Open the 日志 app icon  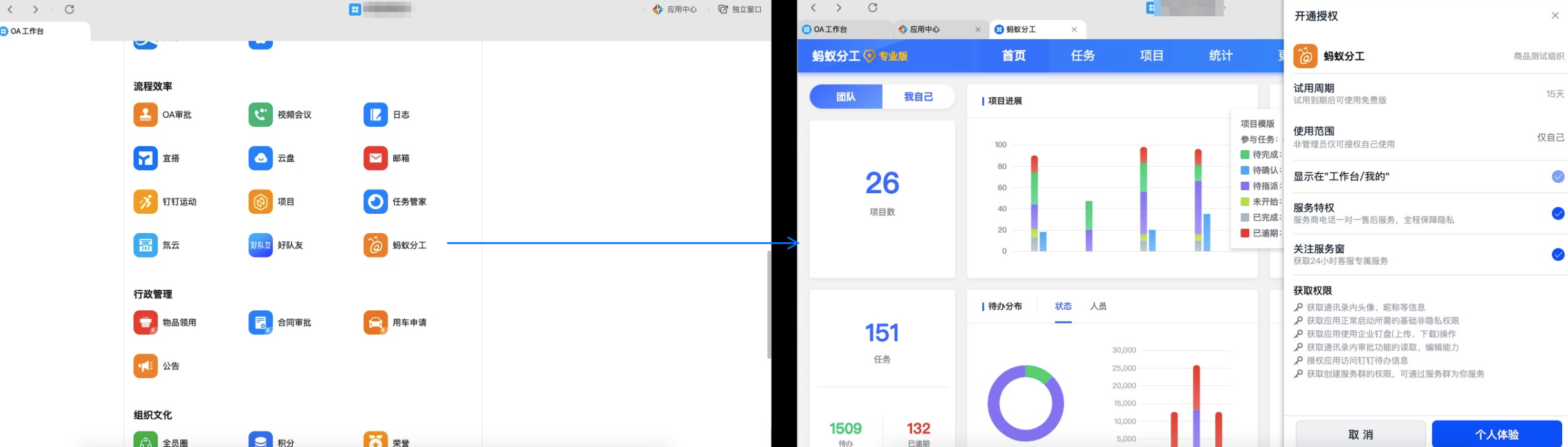(x=376, y=115)
